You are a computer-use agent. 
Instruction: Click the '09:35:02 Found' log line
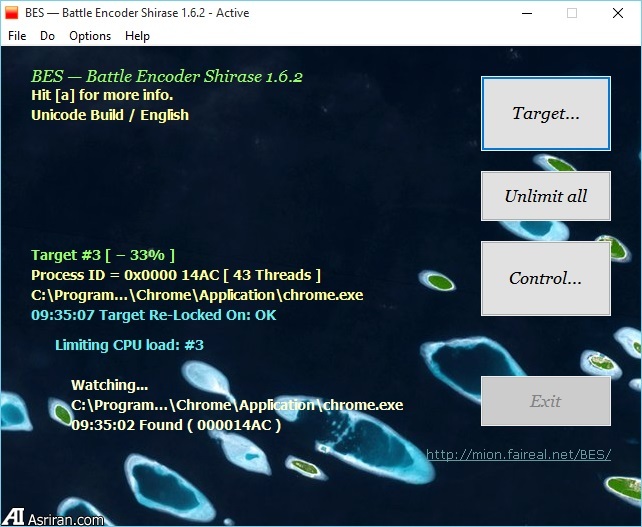176,425
